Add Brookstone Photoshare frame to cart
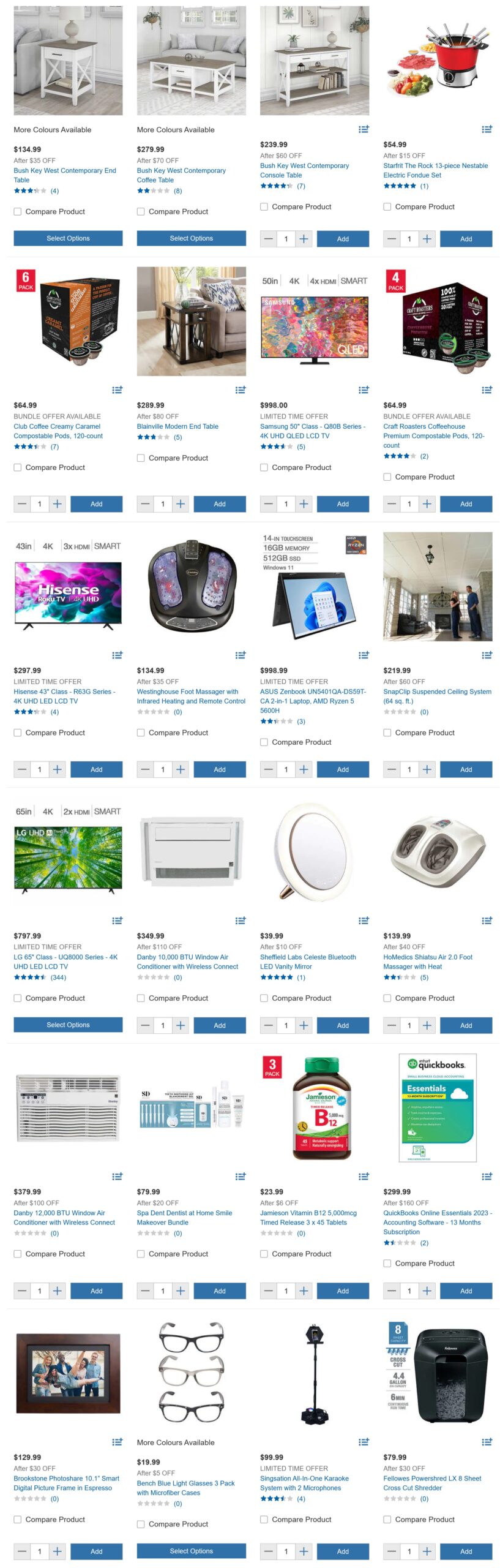500x1568 pixels. (x=97, y=1551)
